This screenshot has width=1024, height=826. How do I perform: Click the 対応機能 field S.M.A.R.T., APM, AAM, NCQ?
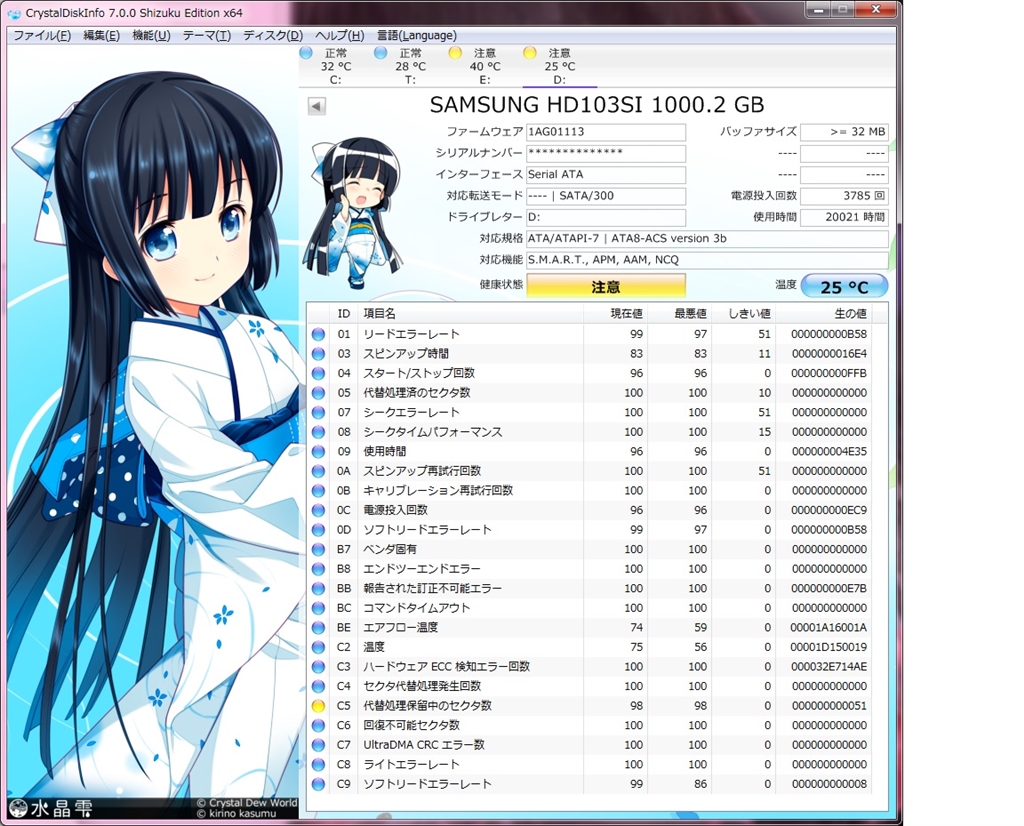pyautogui.click(x=707, y=260)
